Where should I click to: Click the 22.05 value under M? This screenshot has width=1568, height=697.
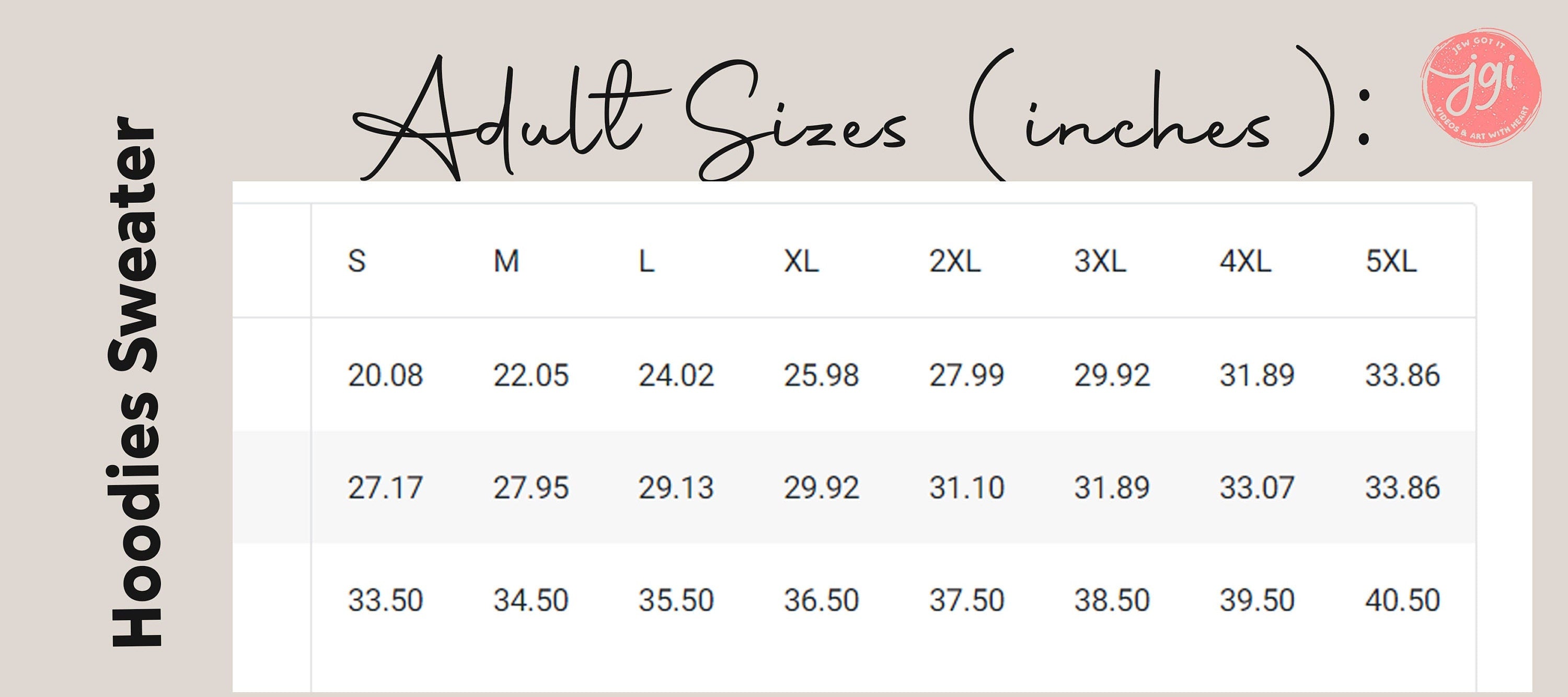coord(531,375)
